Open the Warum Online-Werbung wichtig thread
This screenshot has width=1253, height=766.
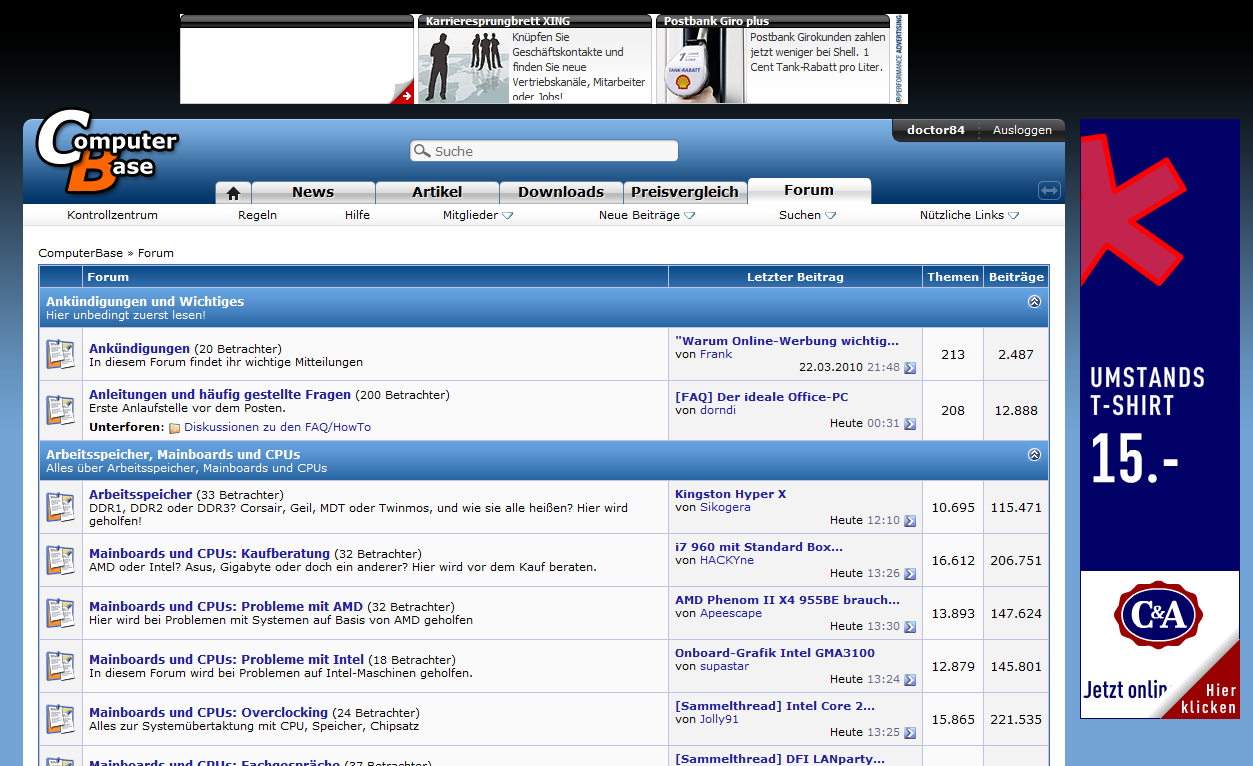[x=787, y=341]
